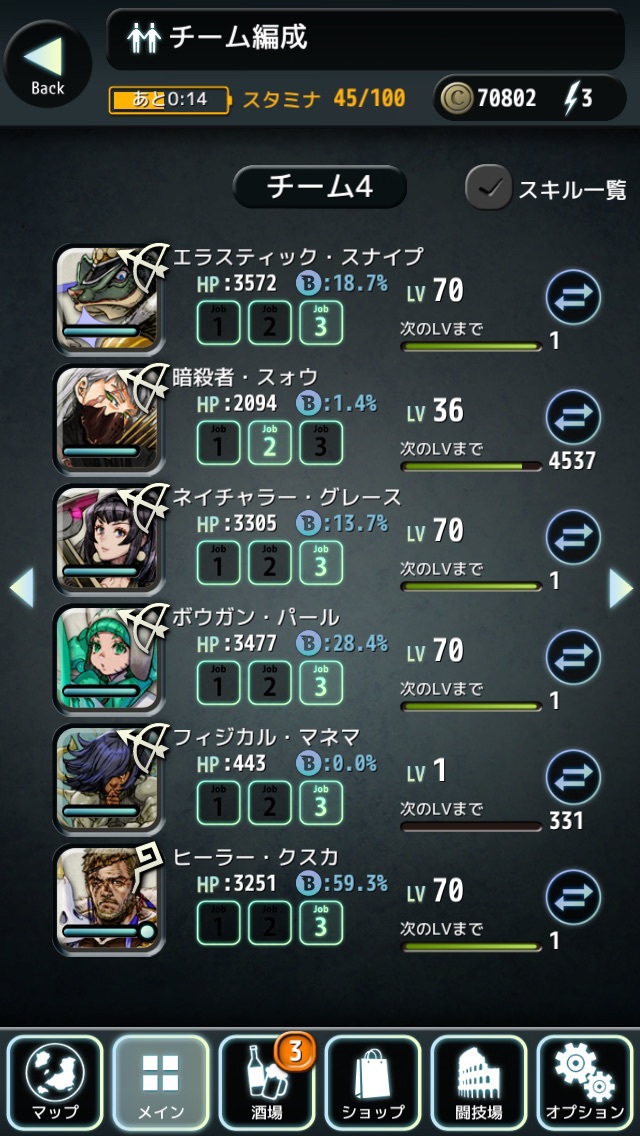Open the チーム4 team selector
The image size is (640, 1136).
320,187
